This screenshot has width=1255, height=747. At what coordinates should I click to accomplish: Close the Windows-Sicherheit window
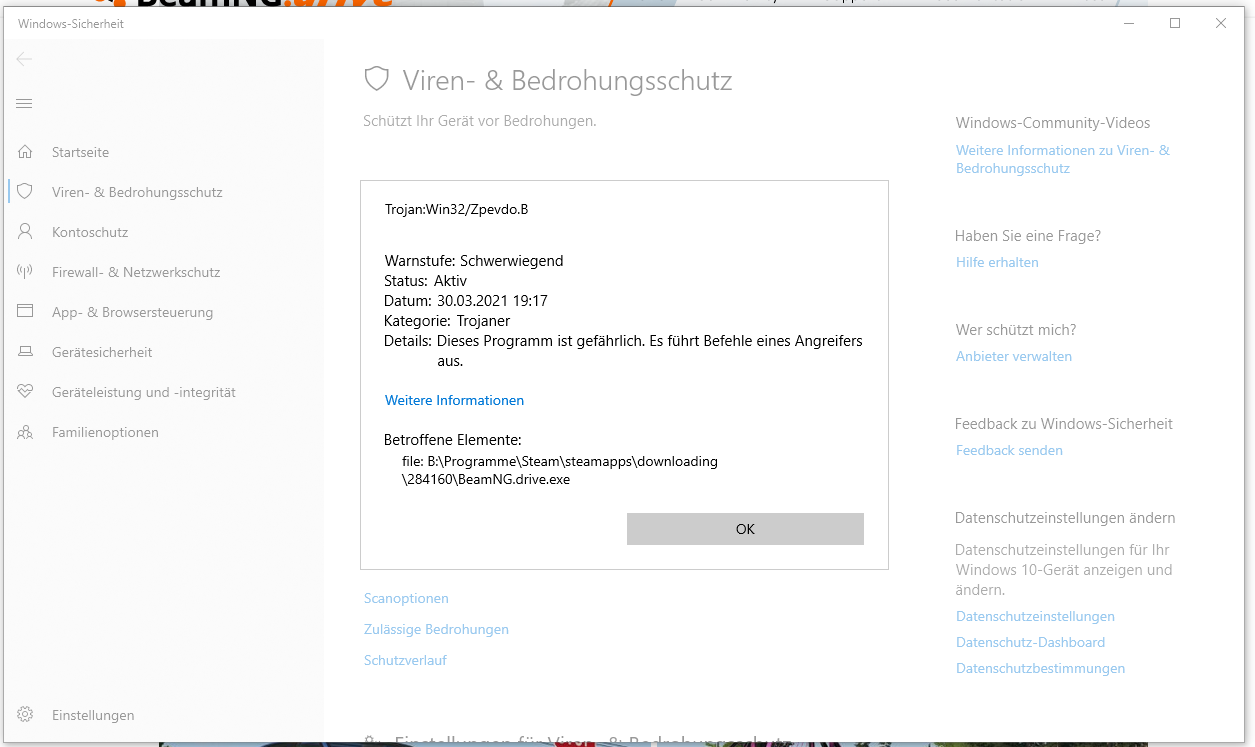(1221, 23)
